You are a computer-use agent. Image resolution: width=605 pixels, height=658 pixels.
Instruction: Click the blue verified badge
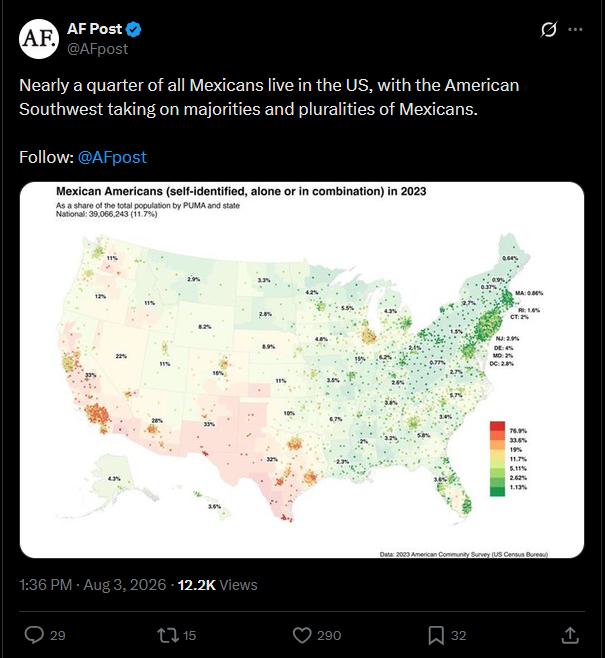point(133,29)
